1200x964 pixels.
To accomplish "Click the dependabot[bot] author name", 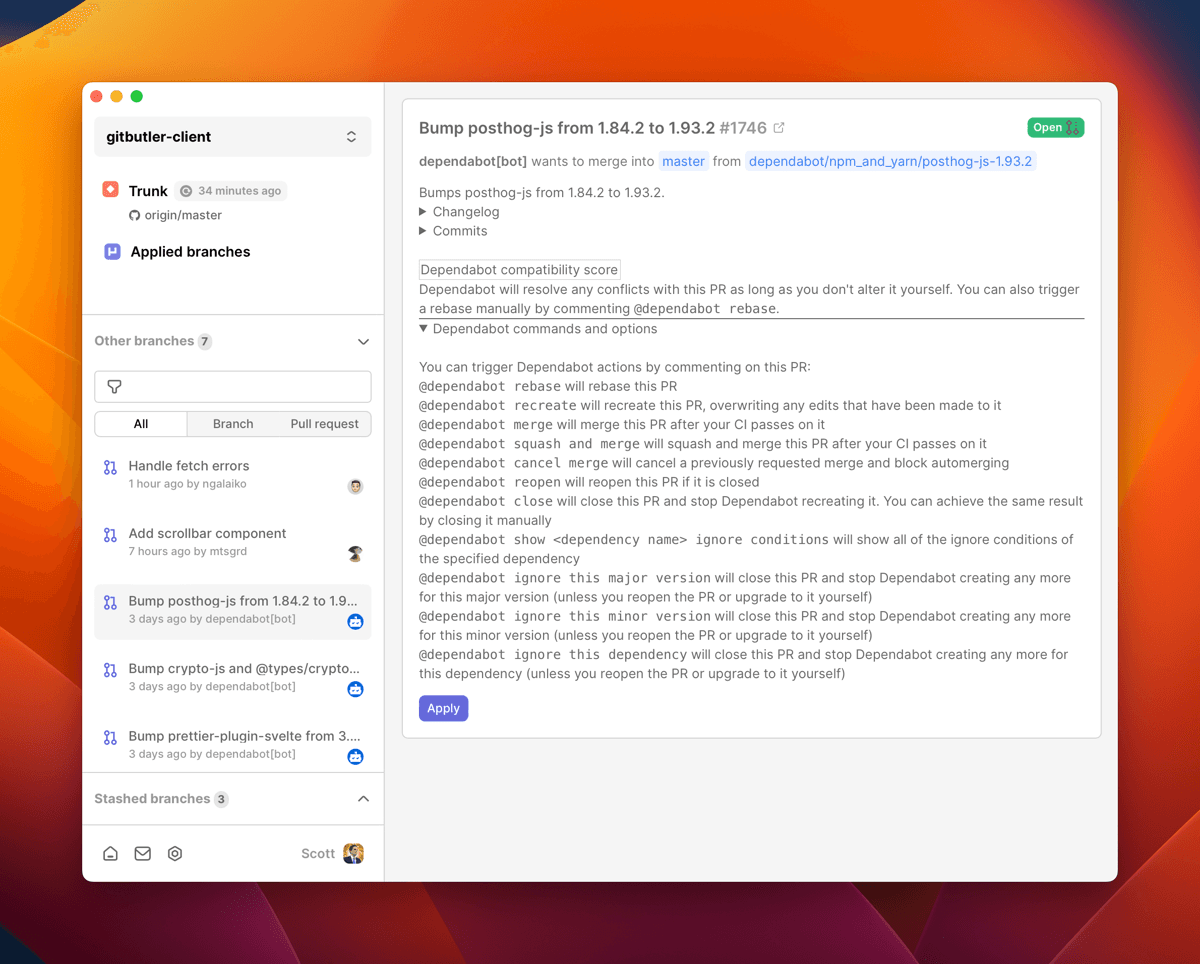I will click(x=473, y=161).
